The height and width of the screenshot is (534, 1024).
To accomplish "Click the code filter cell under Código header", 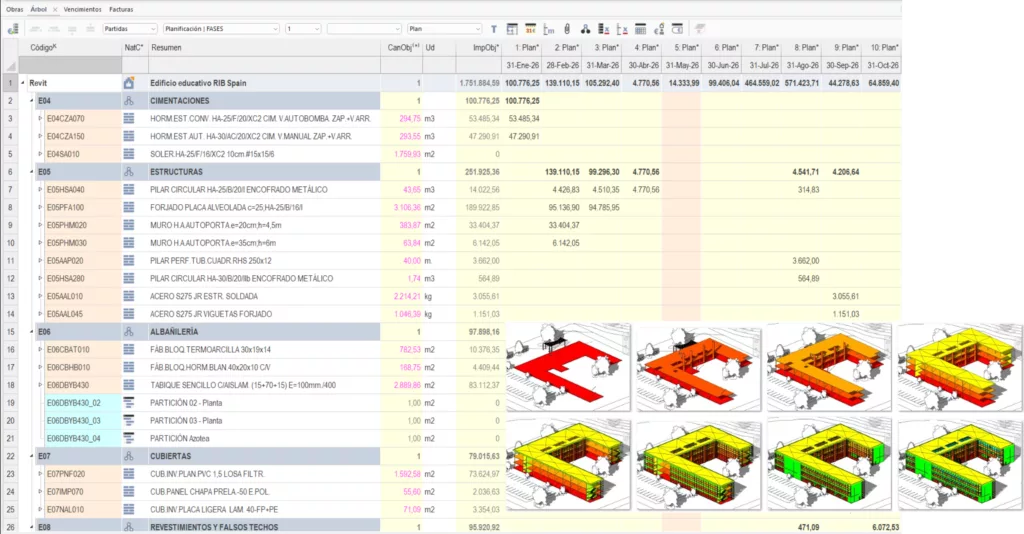I will click(70, 65).
